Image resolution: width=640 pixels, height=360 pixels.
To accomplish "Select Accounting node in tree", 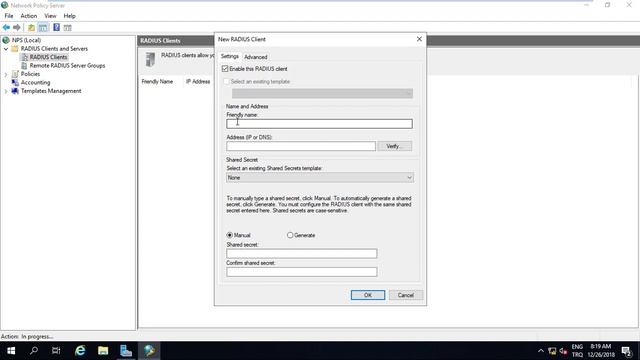I will click(x=36, y=82).
